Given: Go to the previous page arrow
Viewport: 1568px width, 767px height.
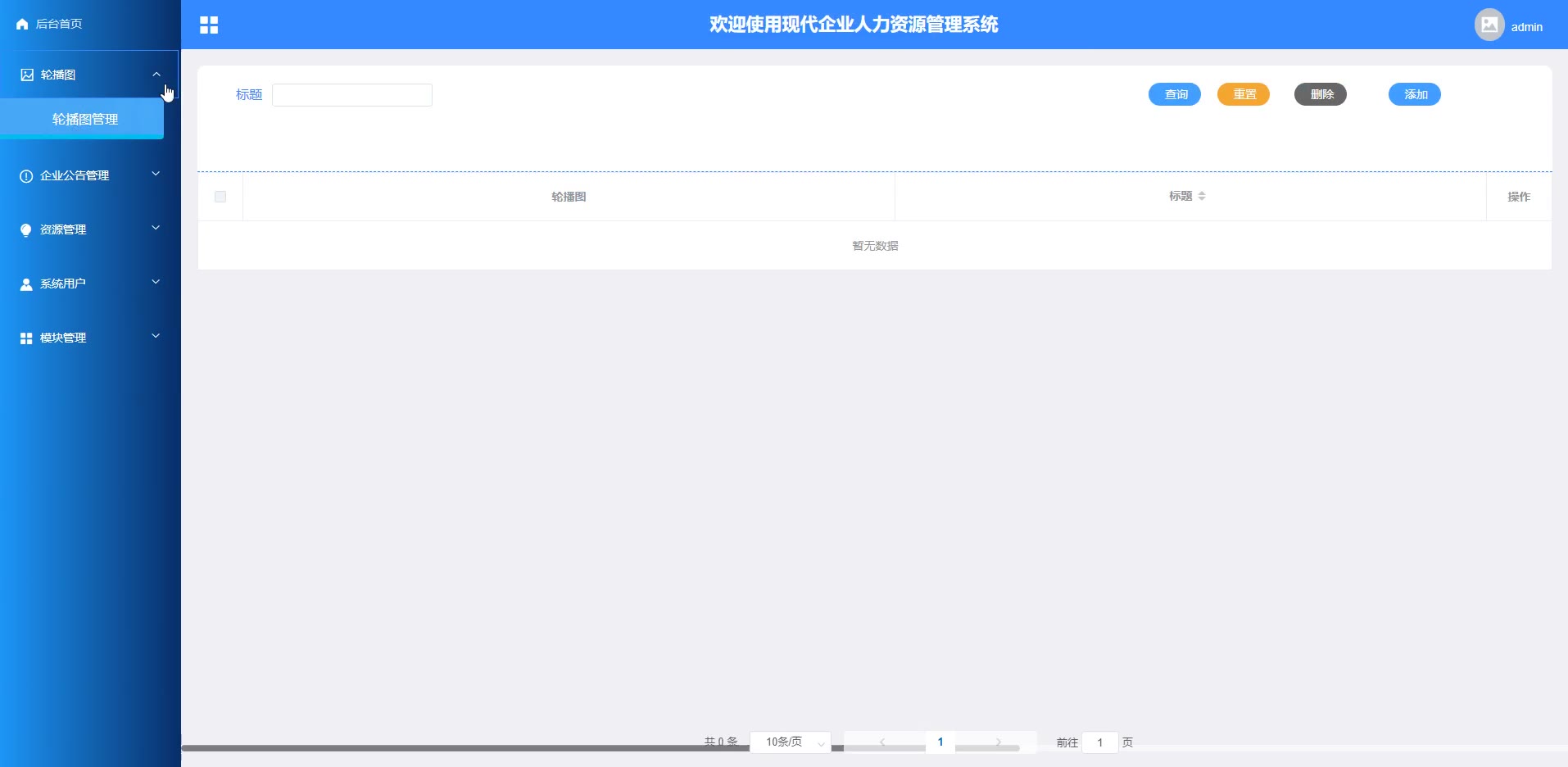Looking at the screenshot, I should pos(882,742).
